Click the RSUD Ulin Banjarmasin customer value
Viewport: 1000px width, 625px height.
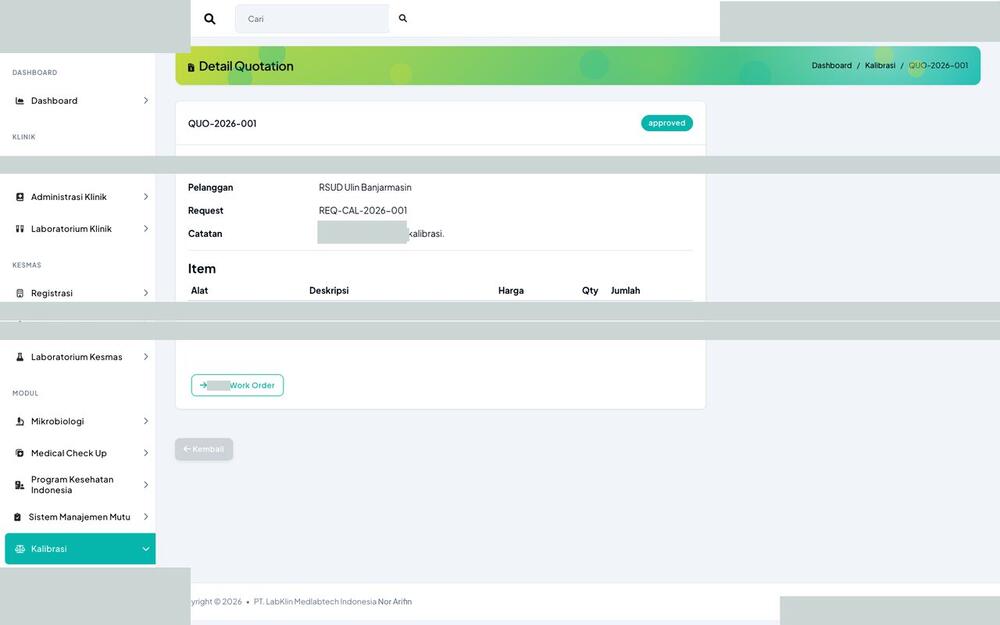click(x=365, y=188)
